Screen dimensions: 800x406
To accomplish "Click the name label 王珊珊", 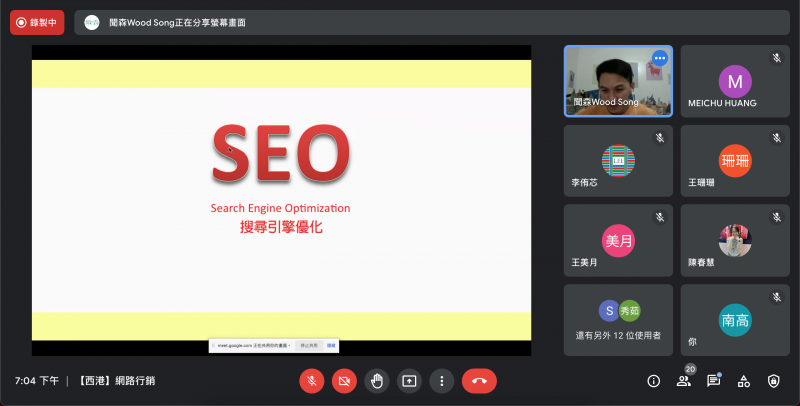I will tap(701, 183).
